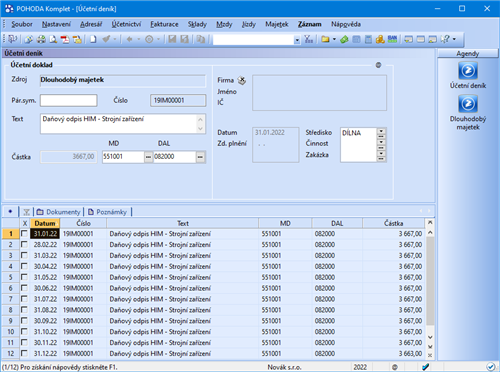Tick the checkbox for the 31.12.22 row
The height and width of the screenshot is (372, 500).
click(x=24, y=353)
